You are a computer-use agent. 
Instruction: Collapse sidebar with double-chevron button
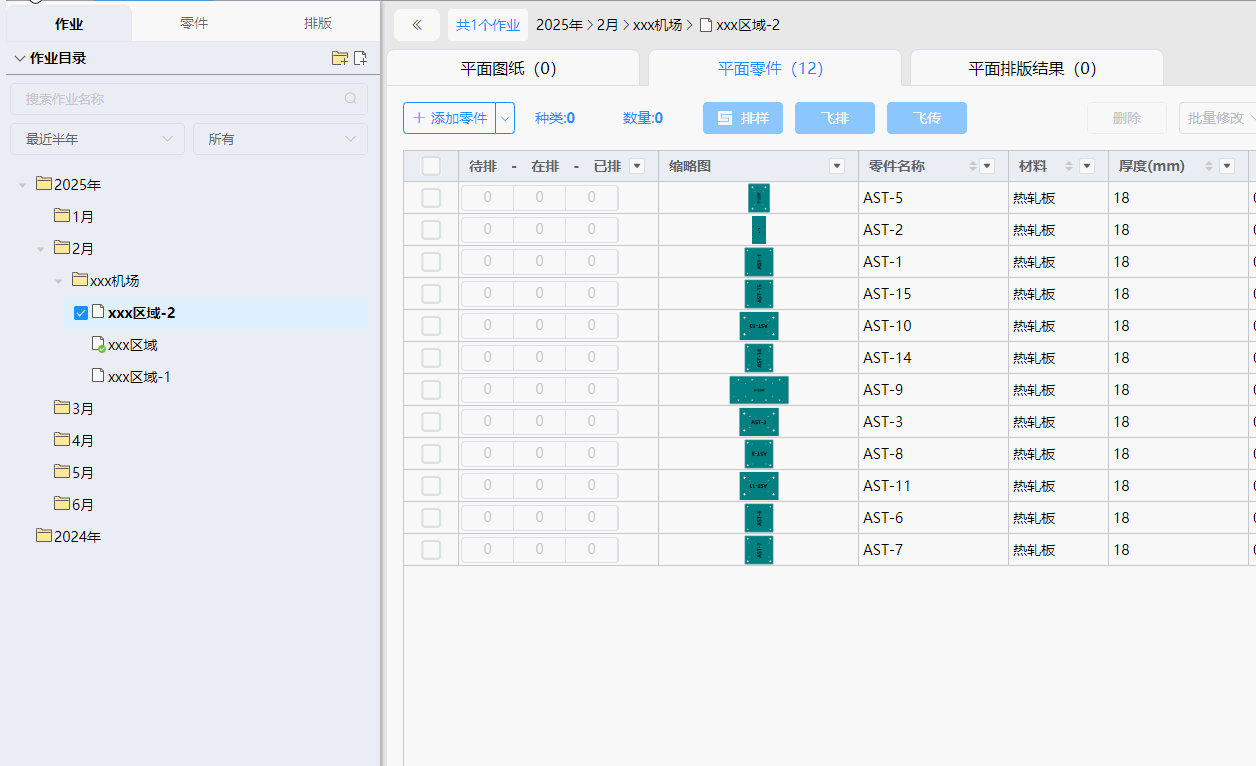(417, 25)
